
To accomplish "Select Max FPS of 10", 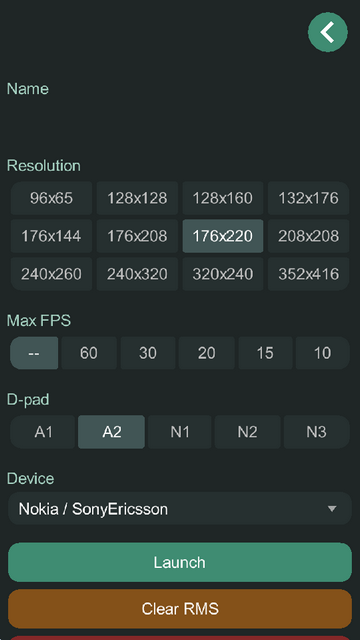I will point(322,353).
